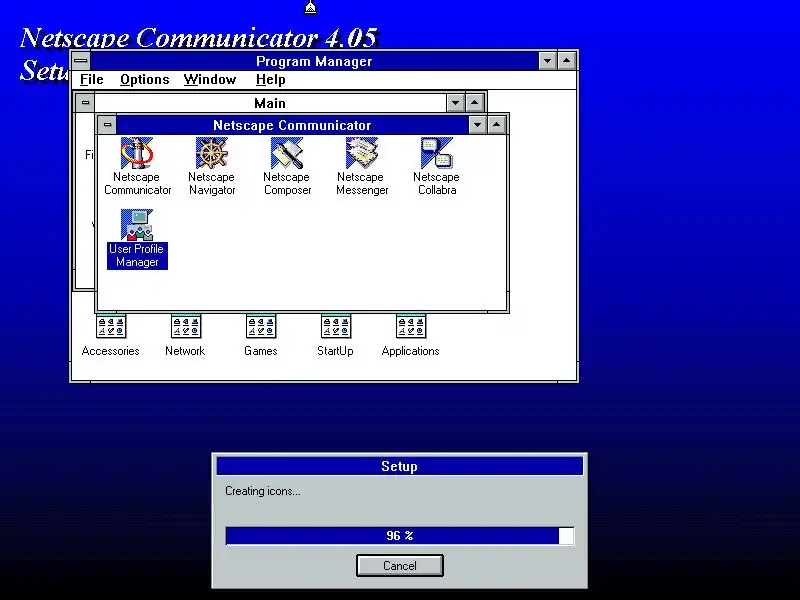The height and width of the screenshot is (600, 800).
Task: Cancel the Setup installation
Action: click(399, 566)
